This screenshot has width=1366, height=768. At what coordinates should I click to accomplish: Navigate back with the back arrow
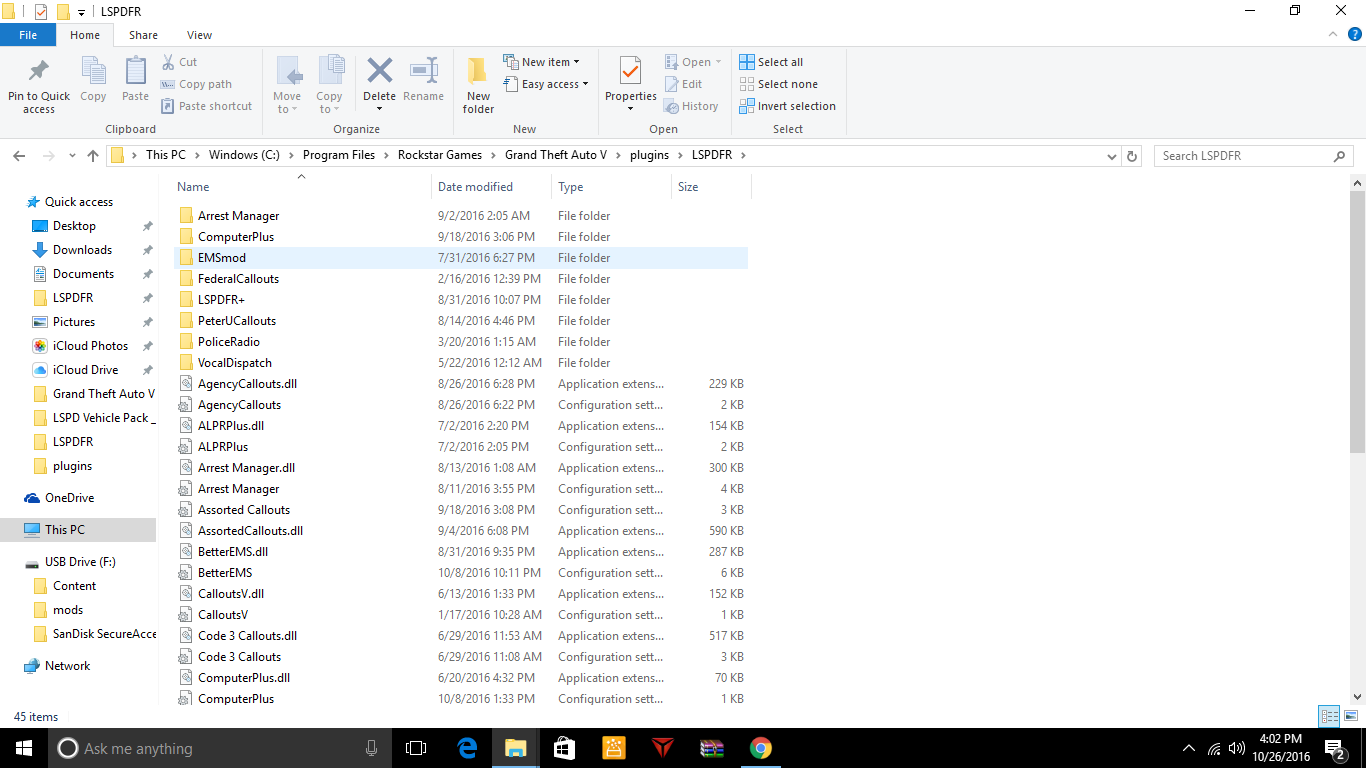[x=19, y=156]
